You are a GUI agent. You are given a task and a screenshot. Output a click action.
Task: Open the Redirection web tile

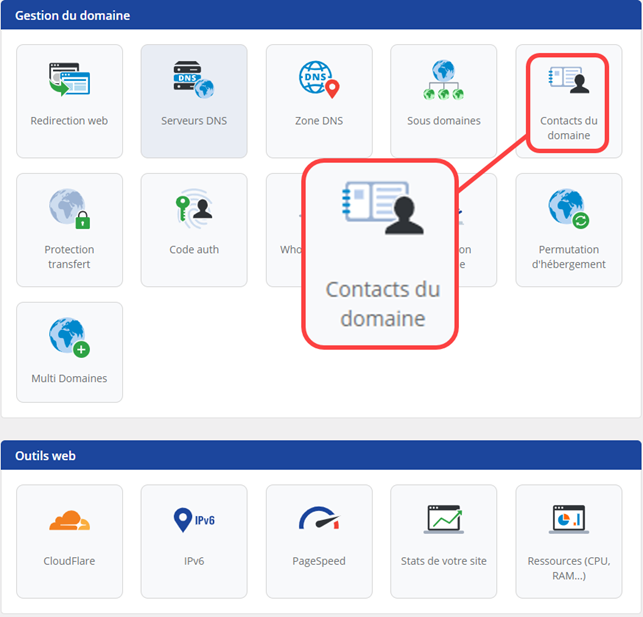(x=69, y=101)
